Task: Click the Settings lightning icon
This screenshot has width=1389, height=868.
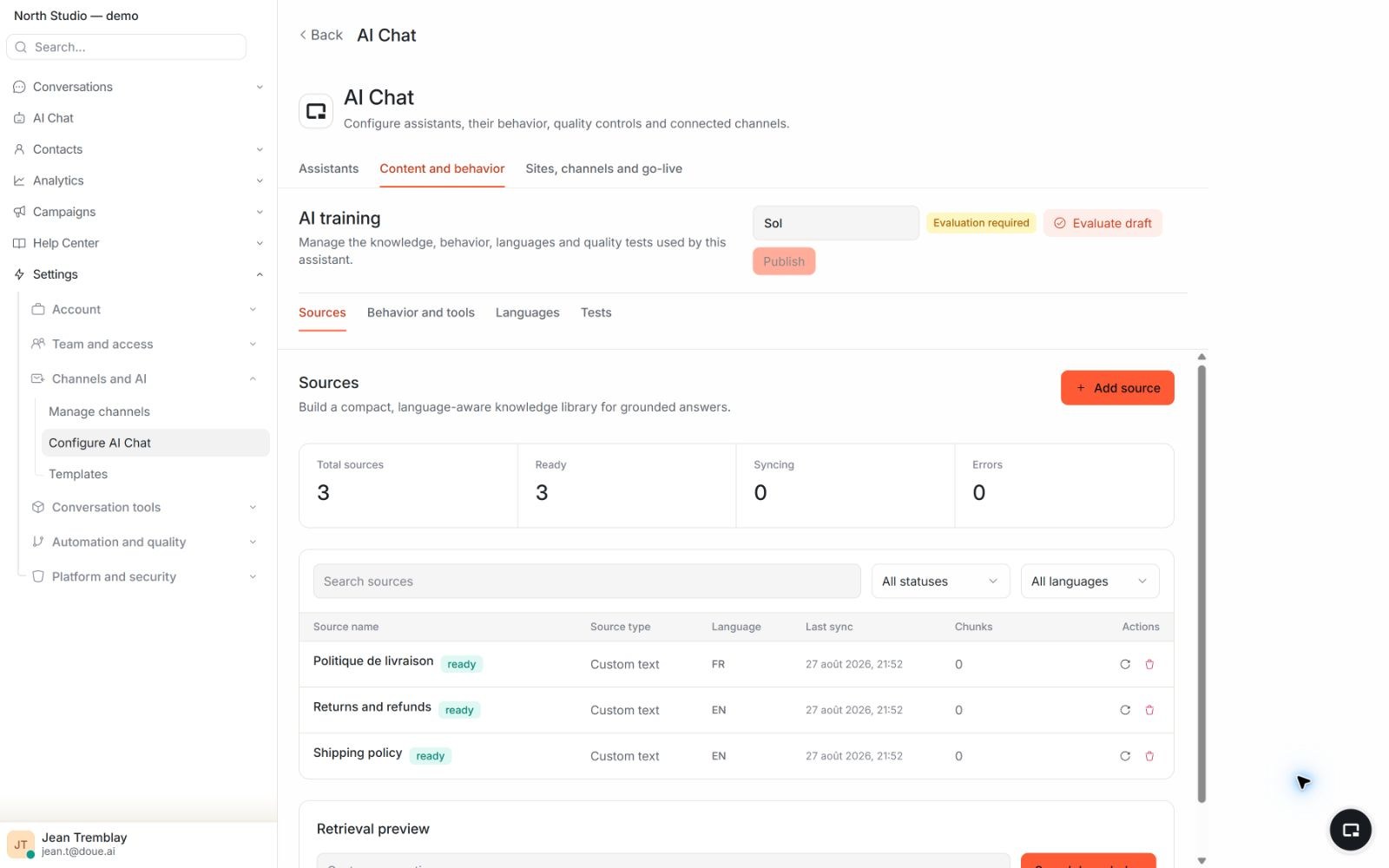Action: [x=19, y=274]
